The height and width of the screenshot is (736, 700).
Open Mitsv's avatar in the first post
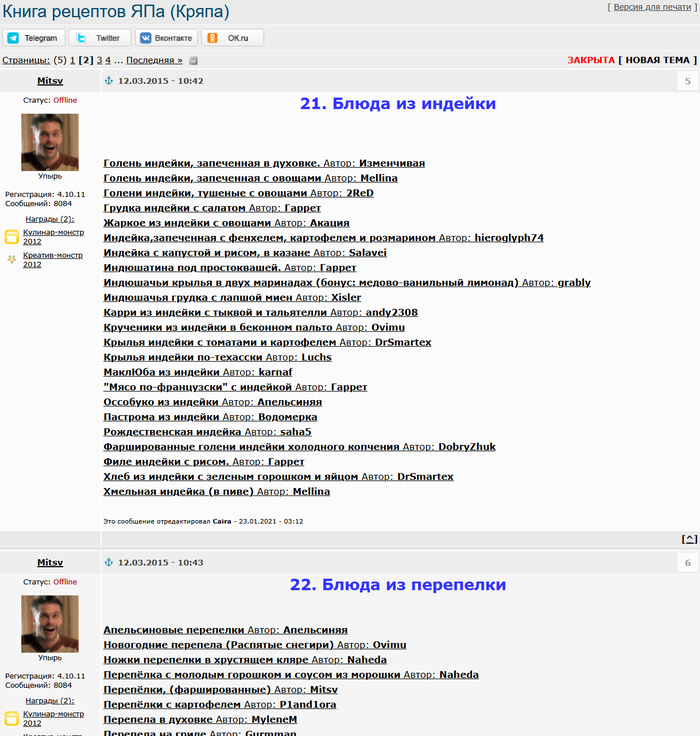(x=50, y=141)
